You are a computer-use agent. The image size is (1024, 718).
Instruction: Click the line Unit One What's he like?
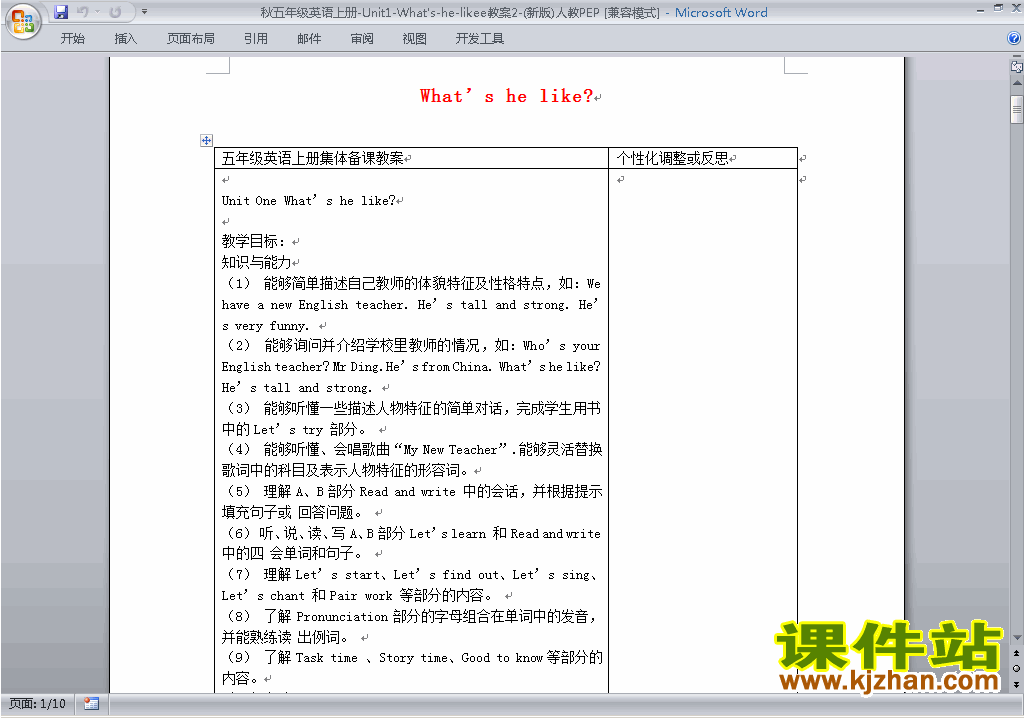click(308, 201)
